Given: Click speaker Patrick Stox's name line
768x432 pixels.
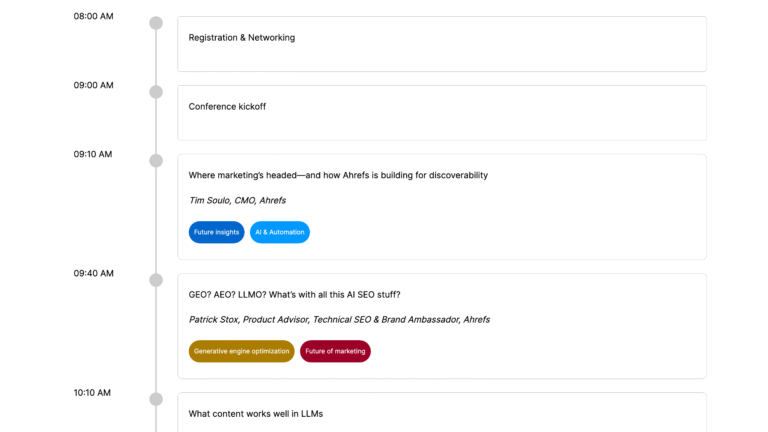Looking at the screenshot, I should 339,320.
